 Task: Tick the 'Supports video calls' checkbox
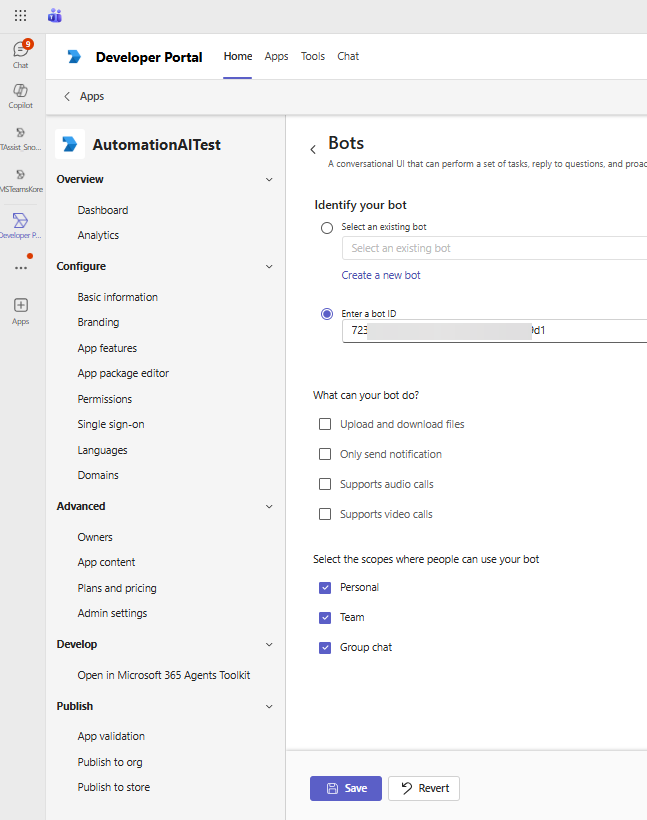pyautogui.click(x=325, y=514)
